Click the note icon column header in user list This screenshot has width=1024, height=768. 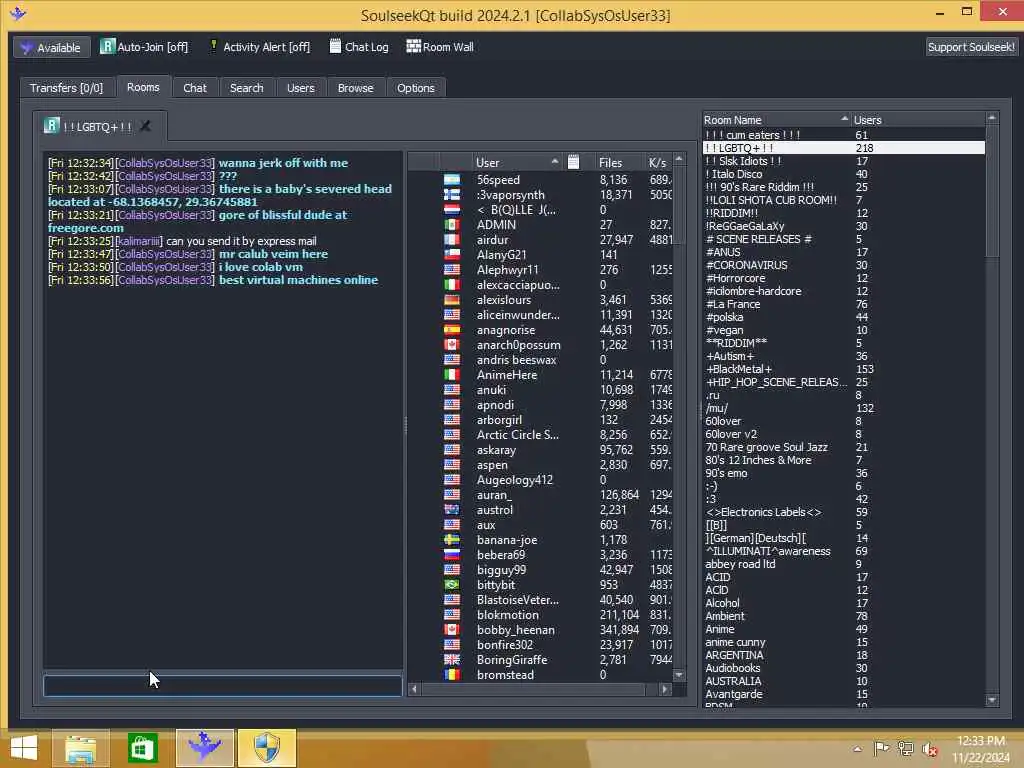(x=573, y=162)
